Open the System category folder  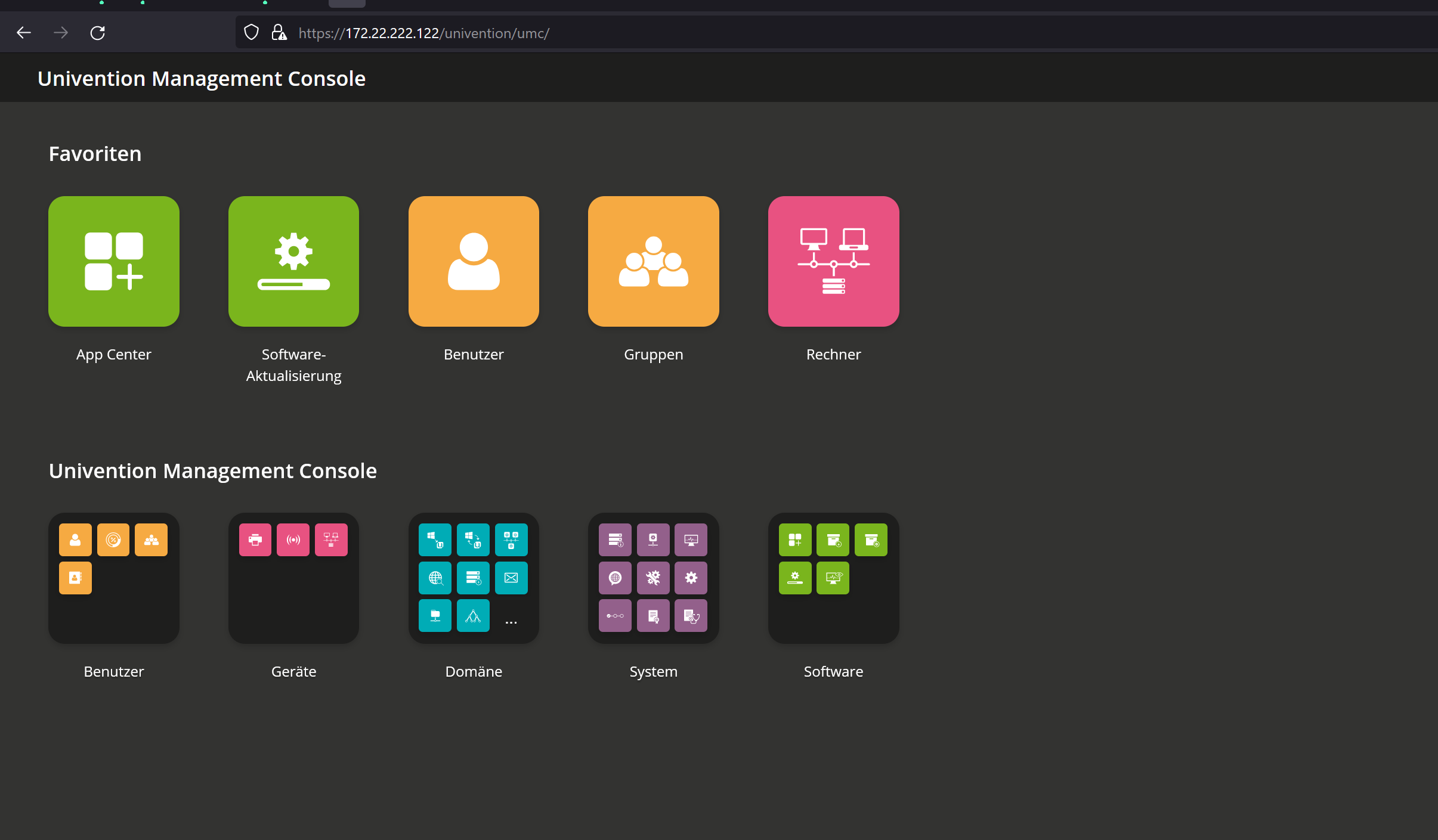pyautogui.click(x=654, y=578)
